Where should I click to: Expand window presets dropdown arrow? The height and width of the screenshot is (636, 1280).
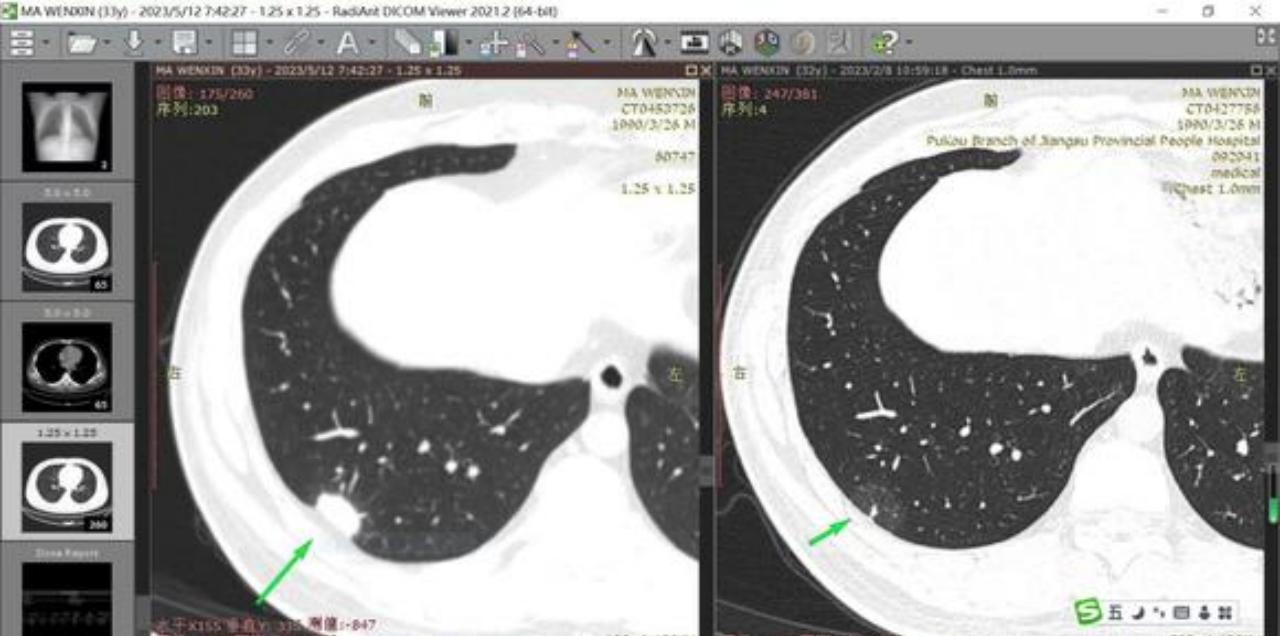tap(469, 43)
